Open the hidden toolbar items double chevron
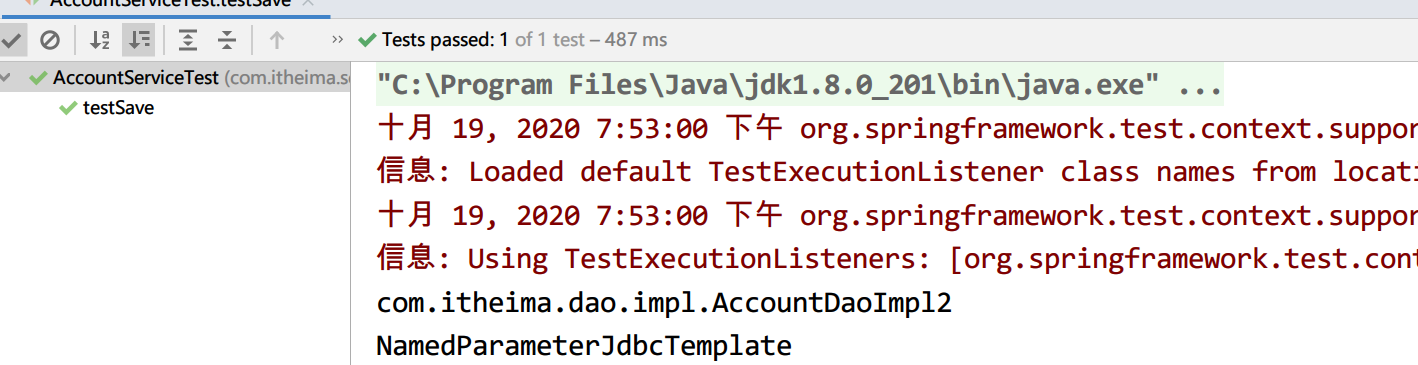The width and height of the screenshot is (1418, 365). click(x=338, y=40)
